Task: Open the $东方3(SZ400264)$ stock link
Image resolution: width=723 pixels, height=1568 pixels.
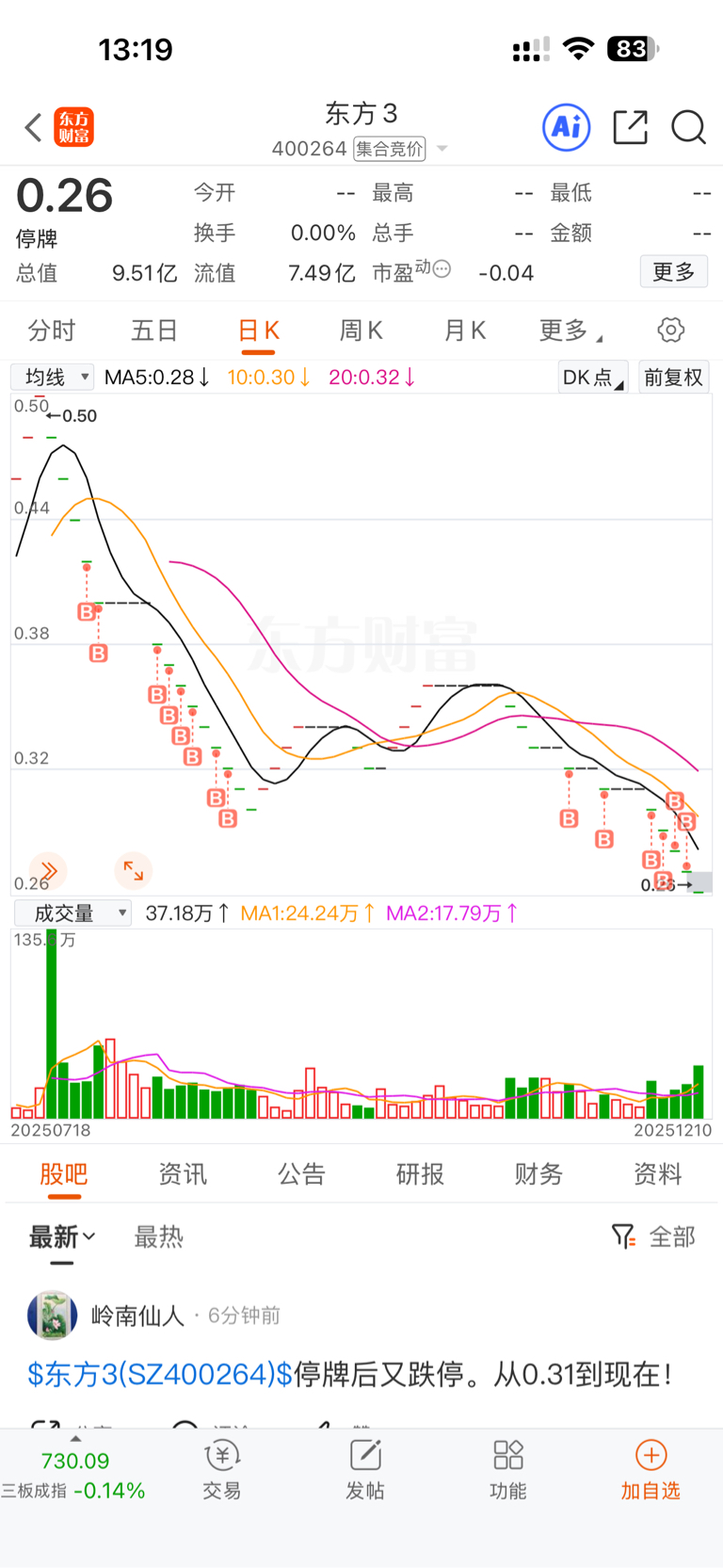Action: point(160,1374)
